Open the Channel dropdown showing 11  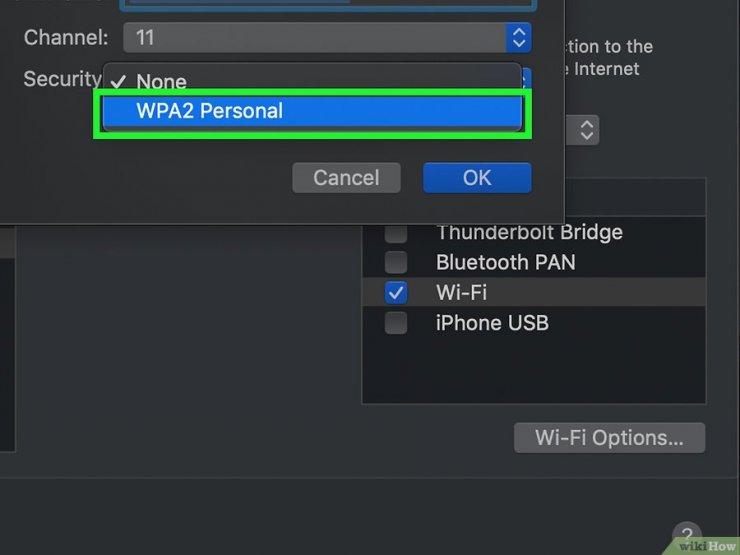point(327,38)
